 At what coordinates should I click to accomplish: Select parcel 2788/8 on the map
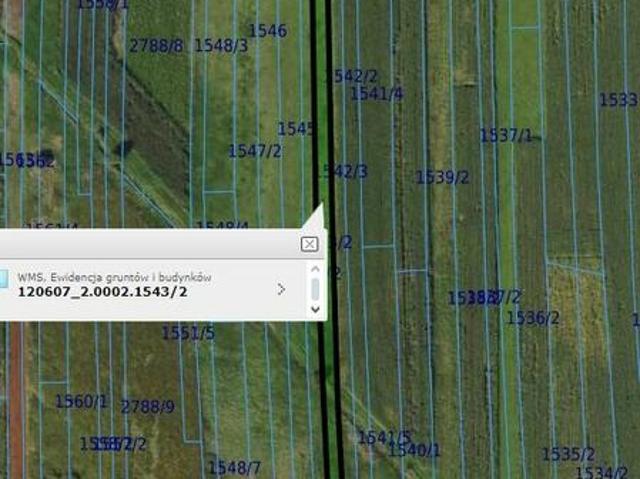click(x=156, y=45)
